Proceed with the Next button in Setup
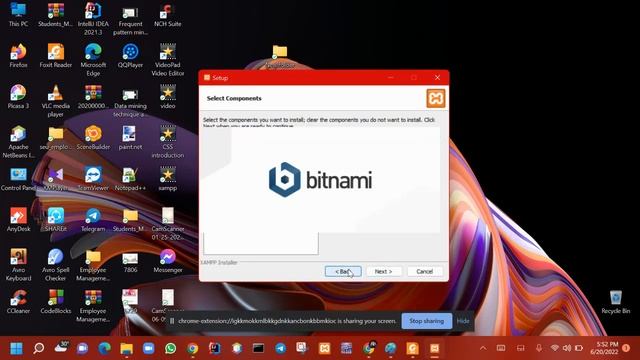Viewport: 640px width, 360px height. tap(383, 271)
